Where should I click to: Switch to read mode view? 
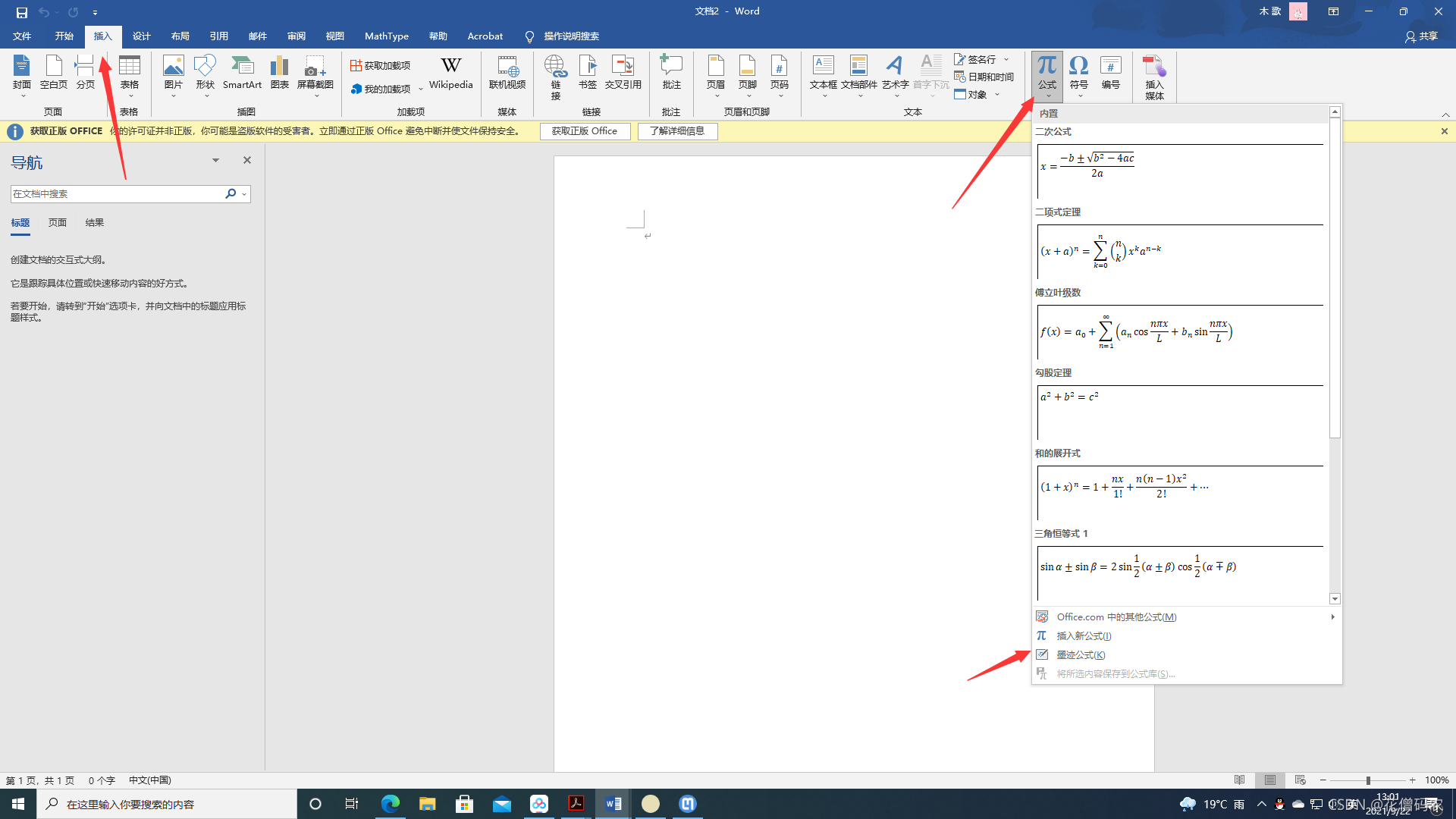pyautogui.click(x=1239, y=780)
